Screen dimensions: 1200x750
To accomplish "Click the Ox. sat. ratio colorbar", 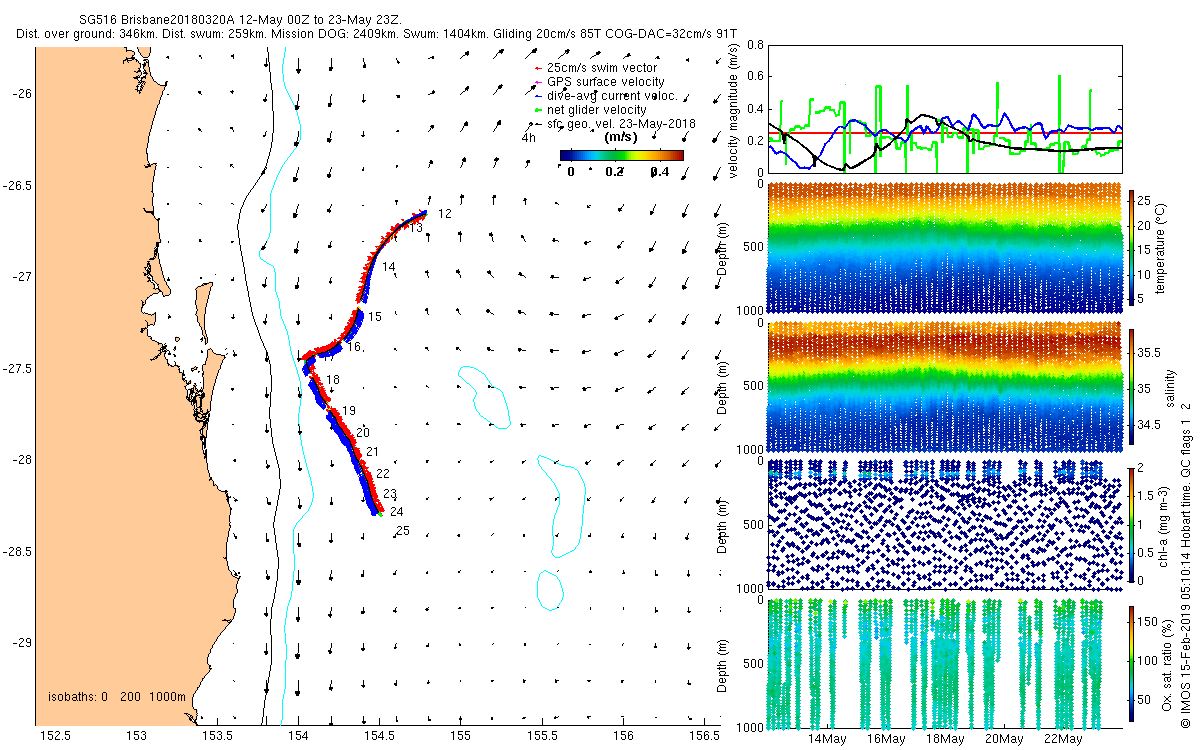I will [x=1132, y=661].
